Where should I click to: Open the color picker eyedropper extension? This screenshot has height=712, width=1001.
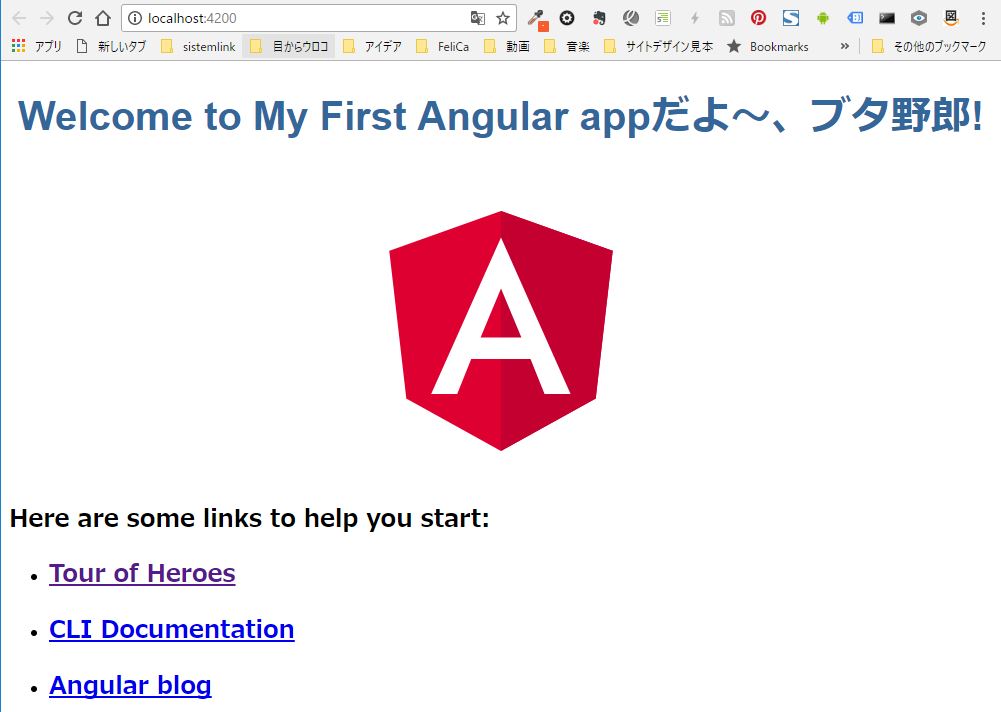pos(538,19)
